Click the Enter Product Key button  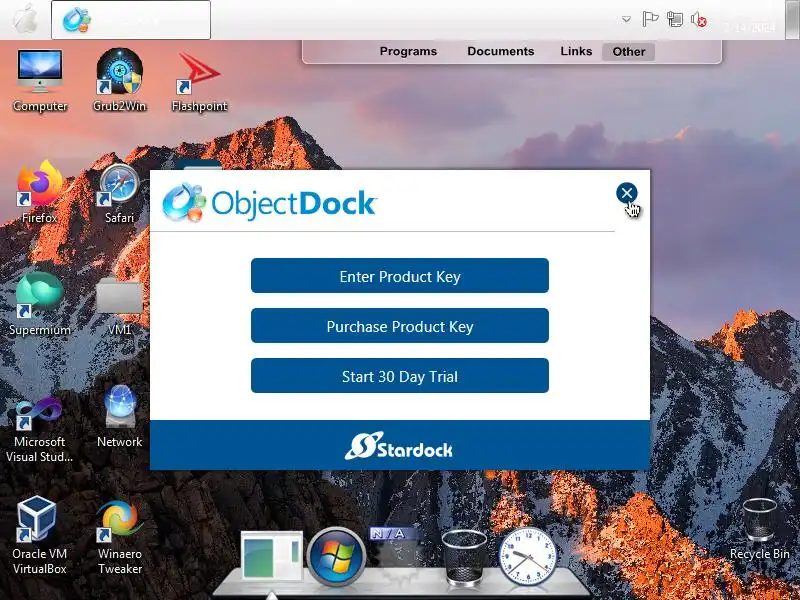[400, 276]
